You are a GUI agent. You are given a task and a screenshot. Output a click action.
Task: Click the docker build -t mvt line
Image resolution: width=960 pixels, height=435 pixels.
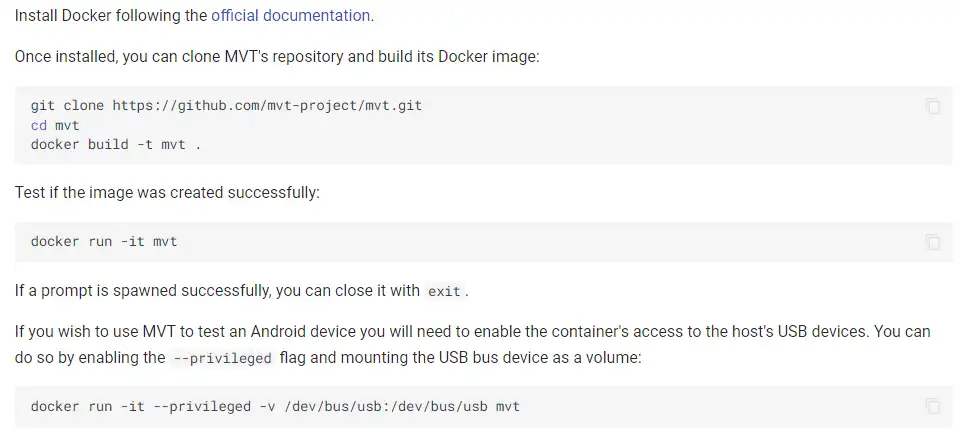(116, 144)
